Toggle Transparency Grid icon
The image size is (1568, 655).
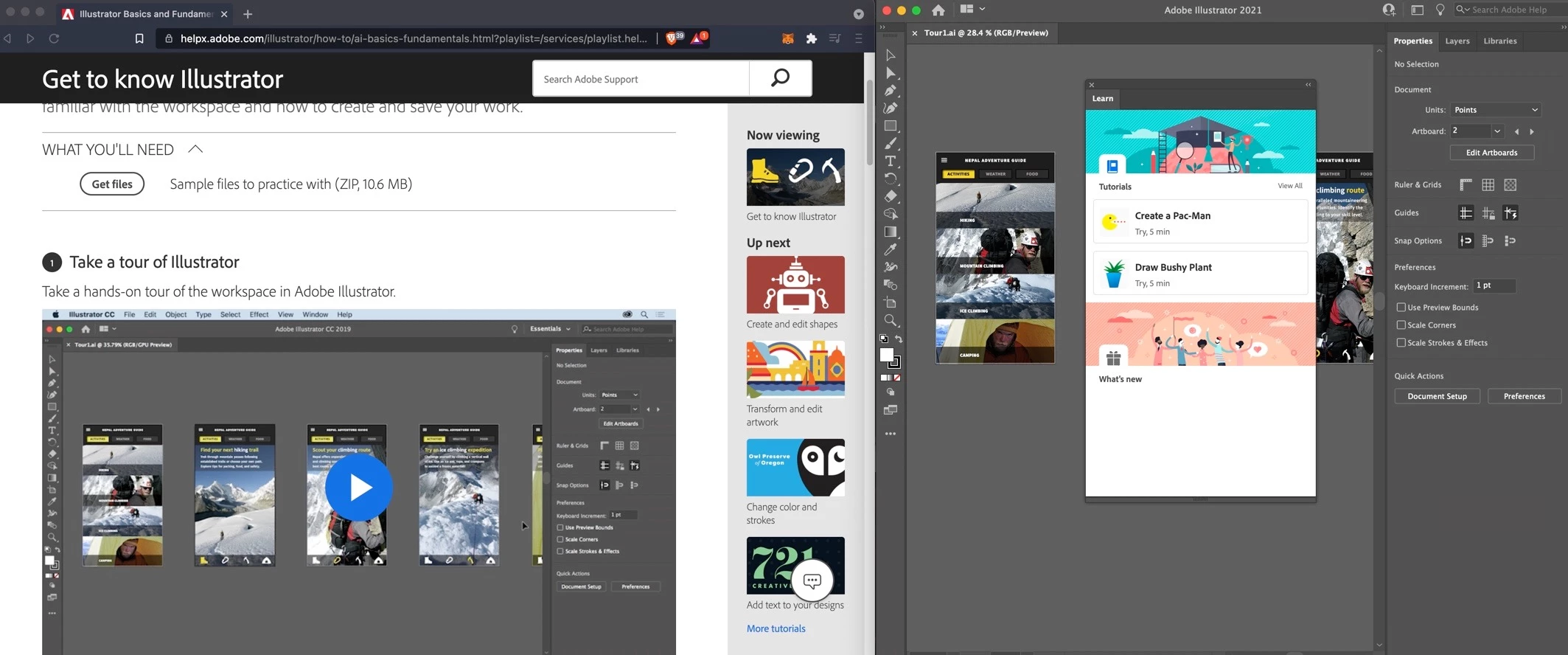coord(1510,185)
